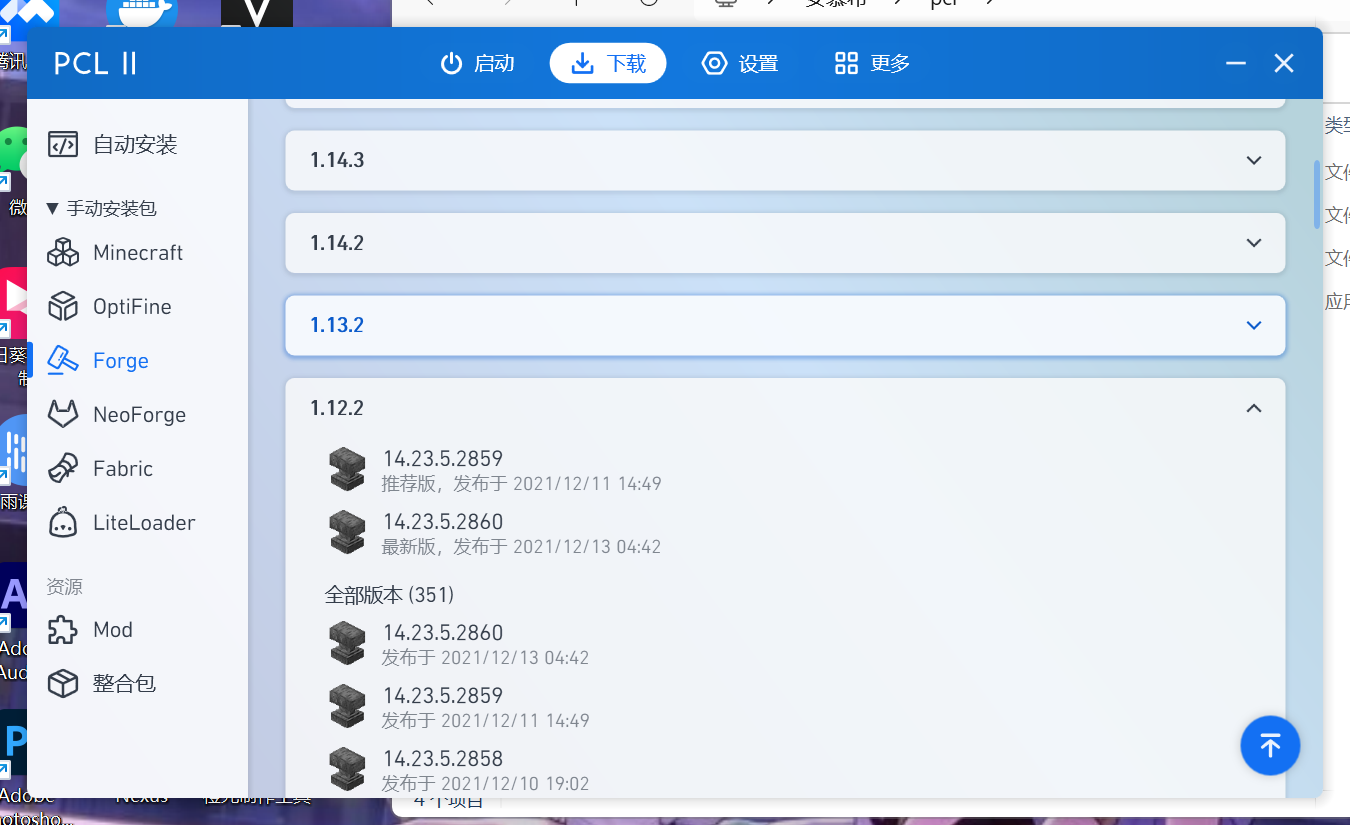
Task: Click the PCL II title logo
Action: coord(95,64)
